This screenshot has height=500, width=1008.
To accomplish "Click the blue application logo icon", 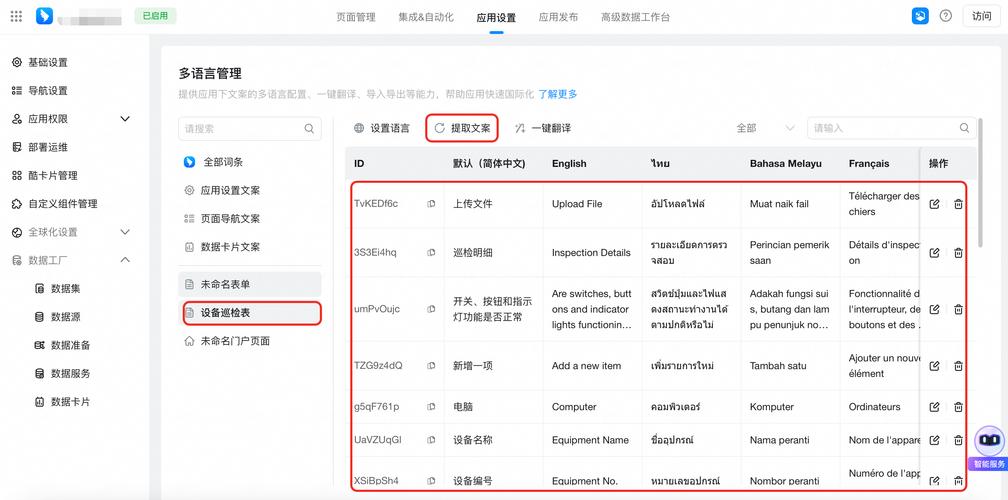I will [44, 16].
